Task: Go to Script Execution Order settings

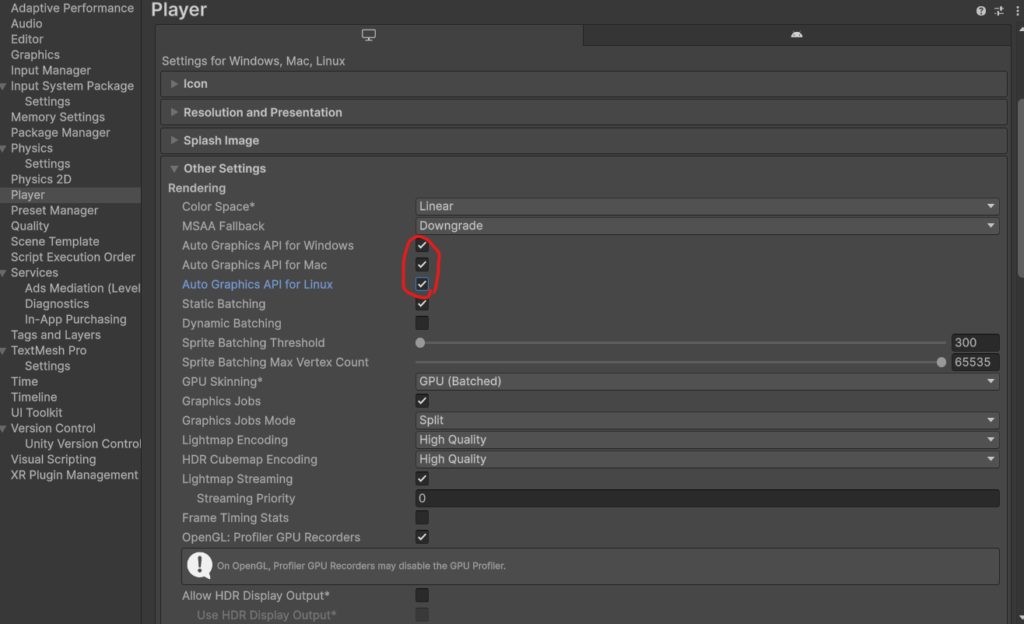Action: (x=72, y=257)
